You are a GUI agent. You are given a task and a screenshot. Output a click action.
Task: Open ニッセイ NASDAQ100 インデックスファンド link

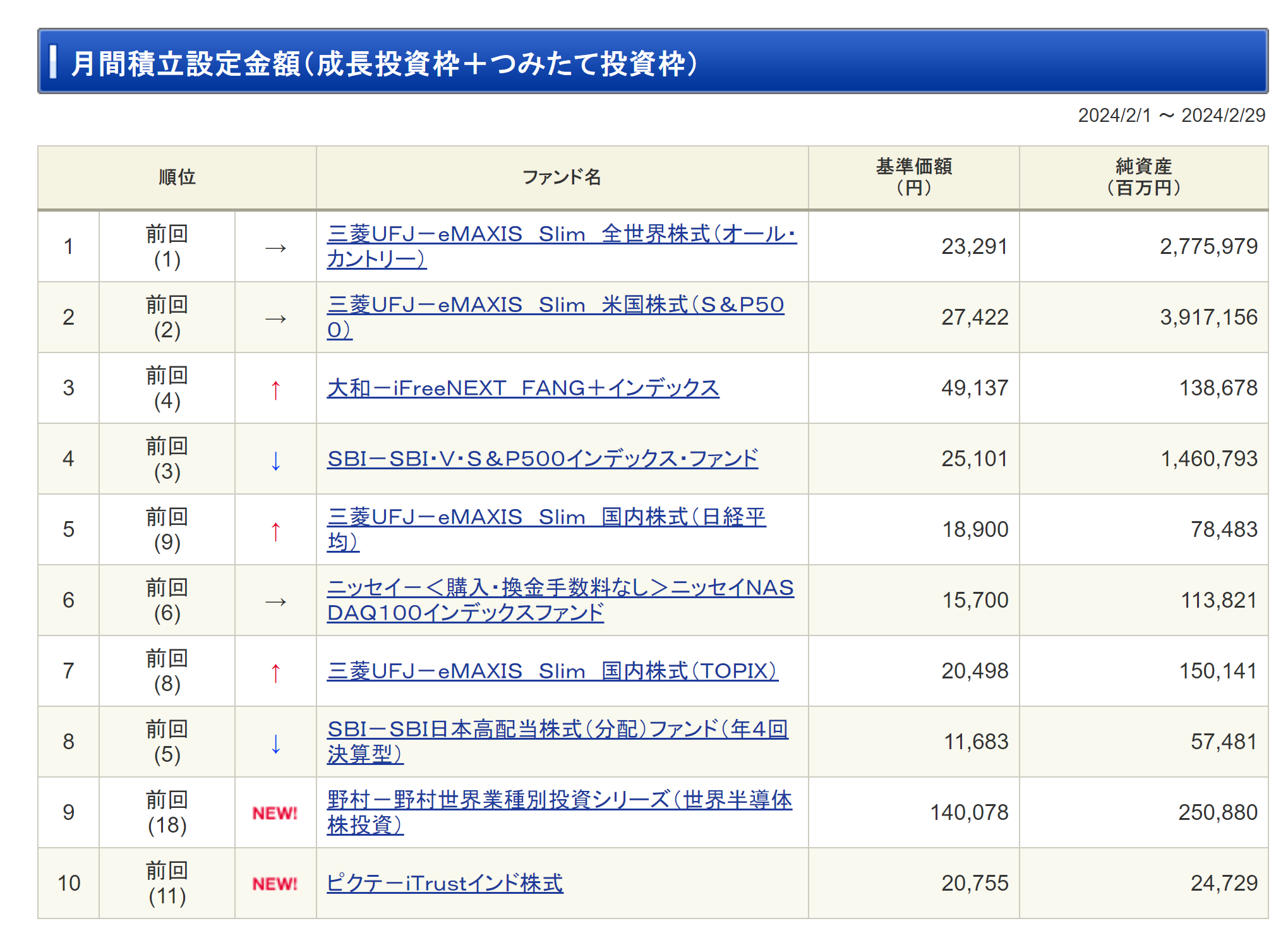[560, 588]
